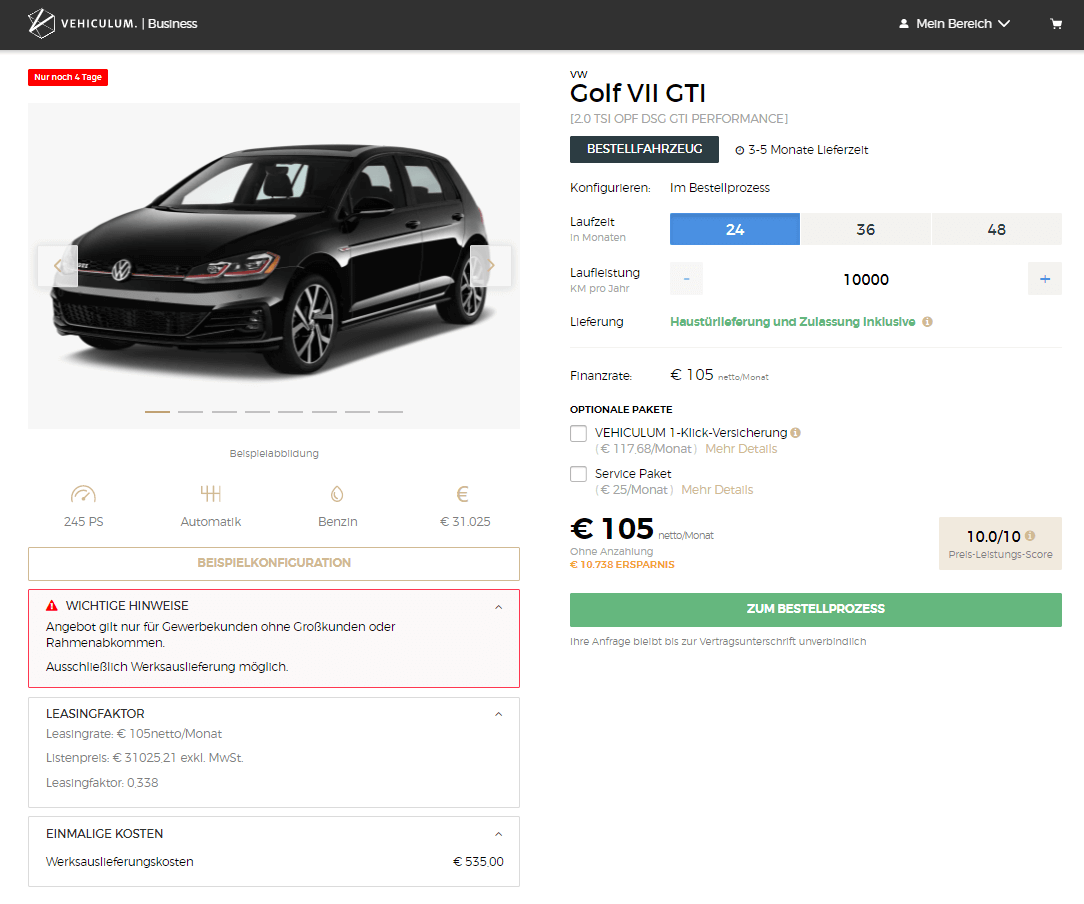The image size is (1084, 904).
Task: Collapse the Einmalige Kosten section
Action: 498,834
